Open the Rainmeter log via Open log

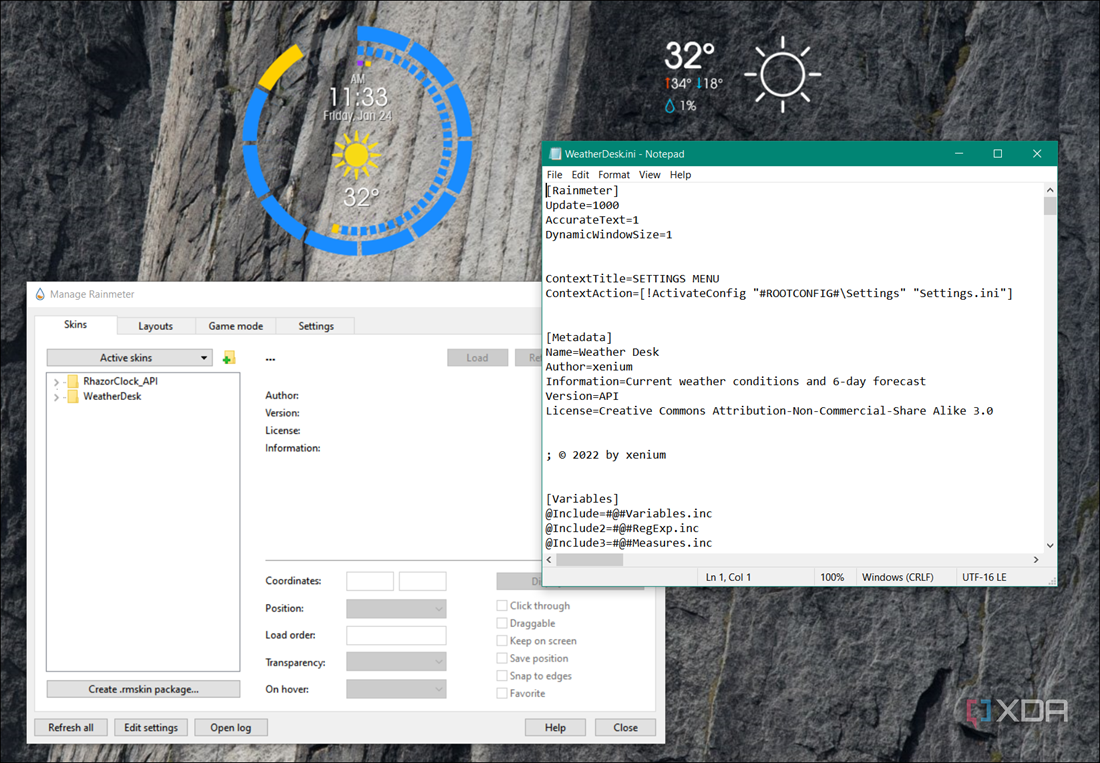pyautogui.click(x=231, y=727)
